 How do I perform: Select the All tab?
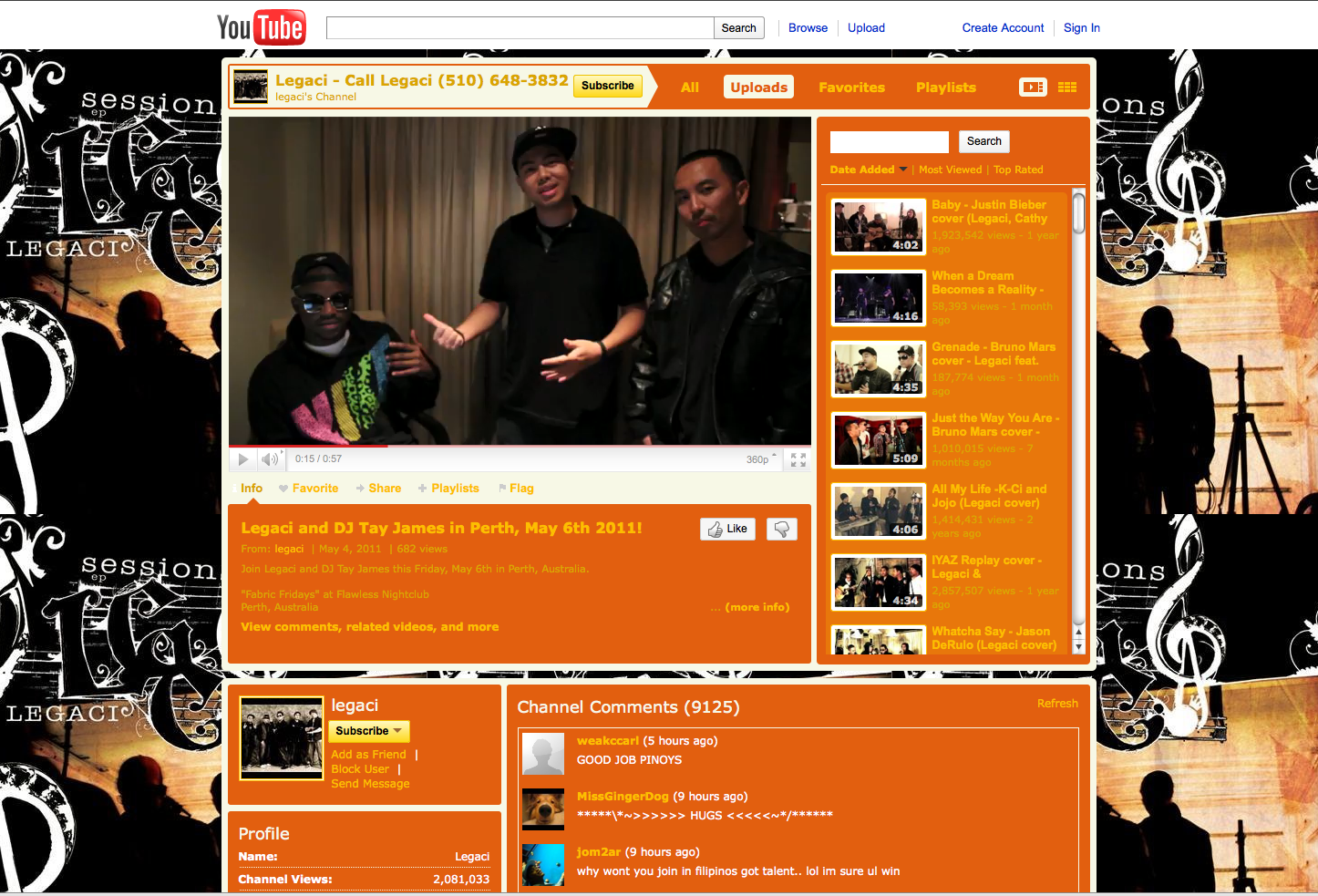tap(690, 88)
